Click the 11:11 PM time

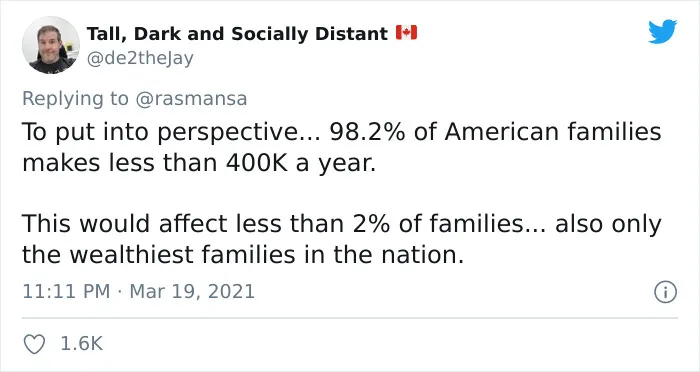pyautogui.click(x=66, y=292)
